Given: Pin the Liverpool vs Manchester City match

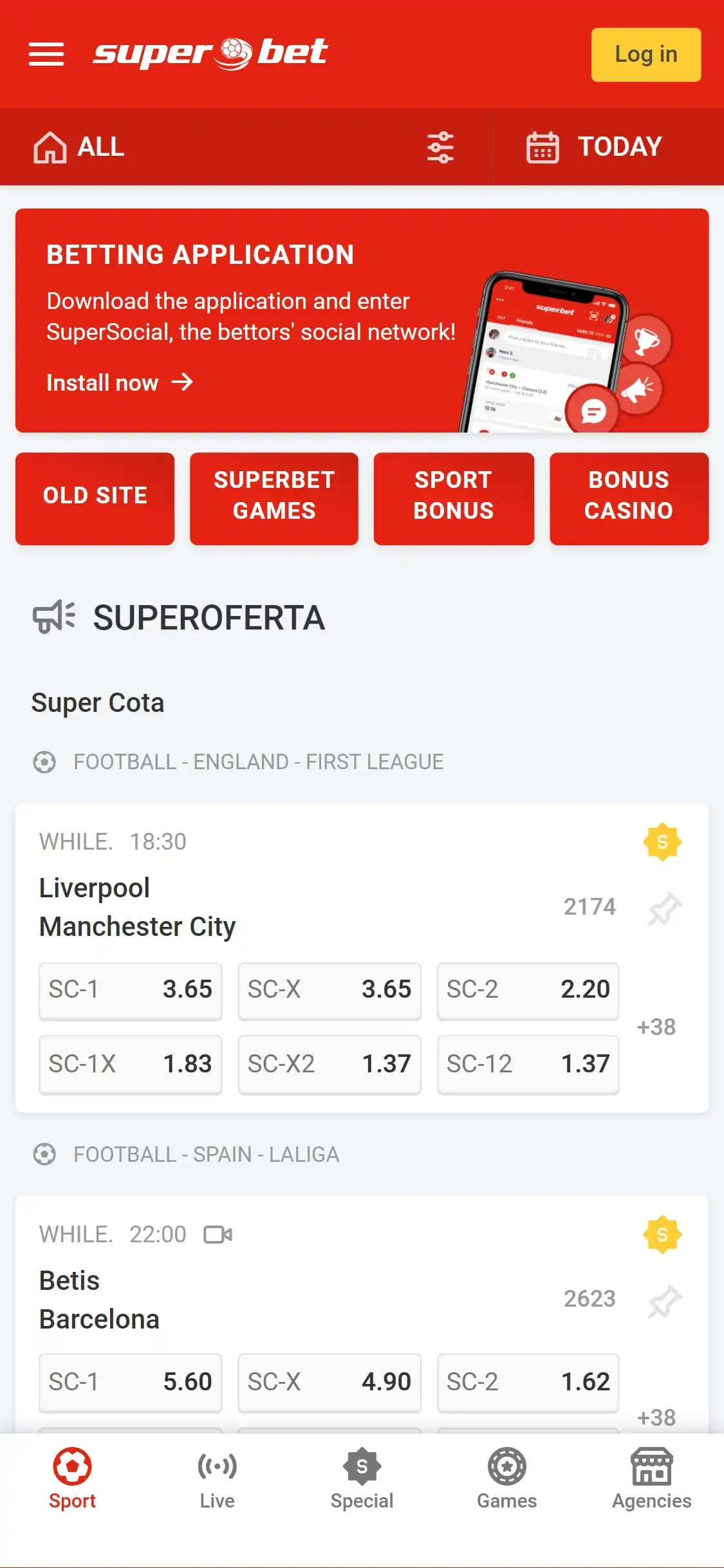Looking at the screenshot, I should point(664,908).
